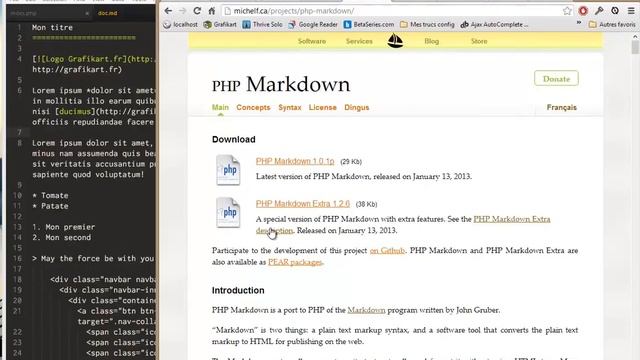Click the '* Patate' line in editor
The height and width of the screenshot is (360, 640).
[50, 206]
